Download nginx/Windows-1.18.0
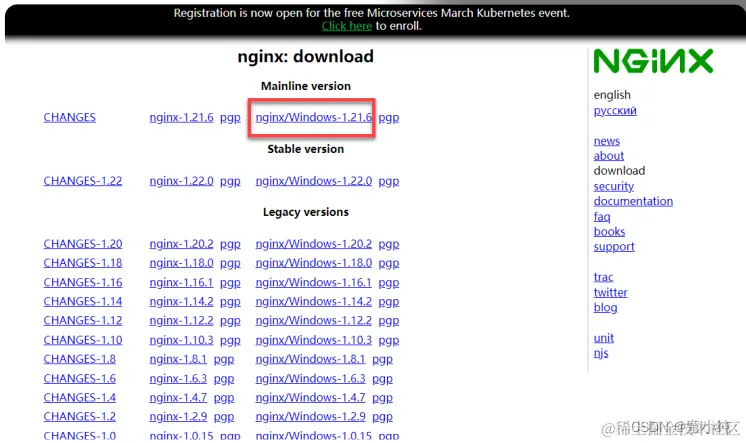Screen dimensions: 746x443 [314, 263]
